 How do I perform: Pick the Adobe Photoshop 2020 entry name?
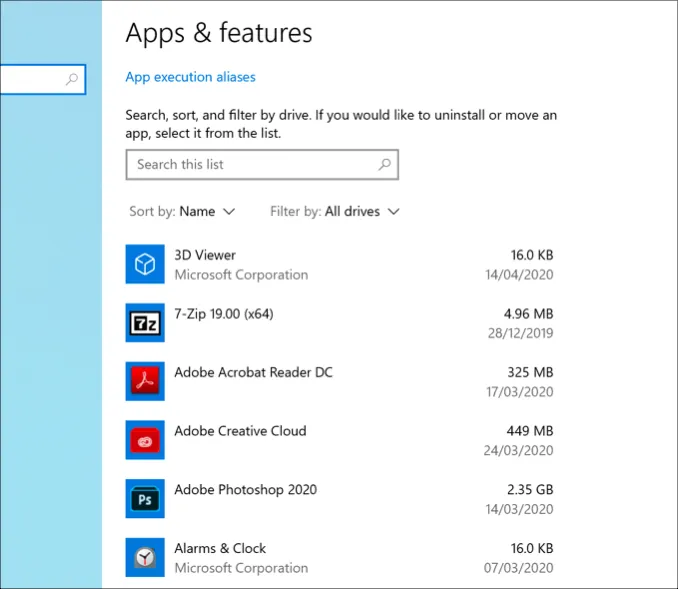pyautogui.click(x=245, y=489)
